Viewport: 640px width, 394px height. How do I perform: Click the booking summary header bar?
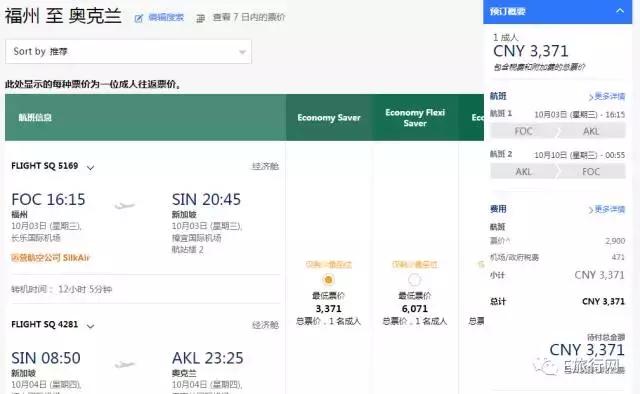(x=558, y=11)
